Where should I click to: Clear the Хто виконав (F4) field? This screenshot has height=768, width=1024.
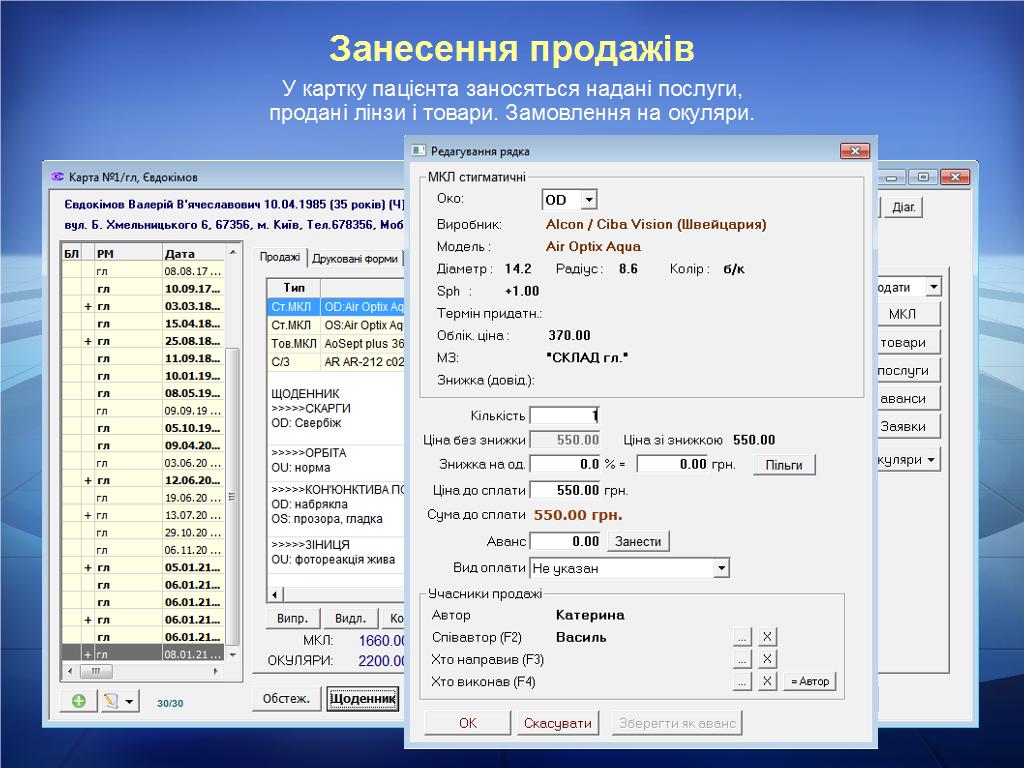766,681
